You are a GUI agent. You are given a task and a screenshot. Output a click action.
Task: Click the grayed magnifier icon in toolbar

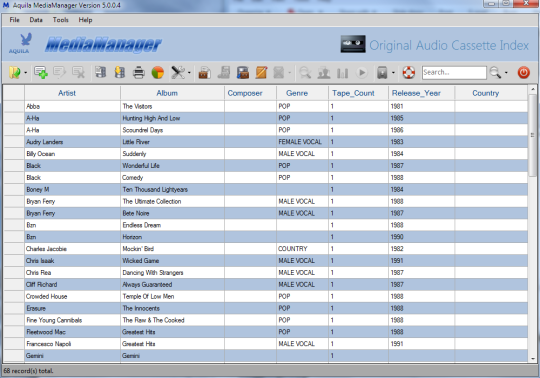pyautogui.click(x=305, y=73)
